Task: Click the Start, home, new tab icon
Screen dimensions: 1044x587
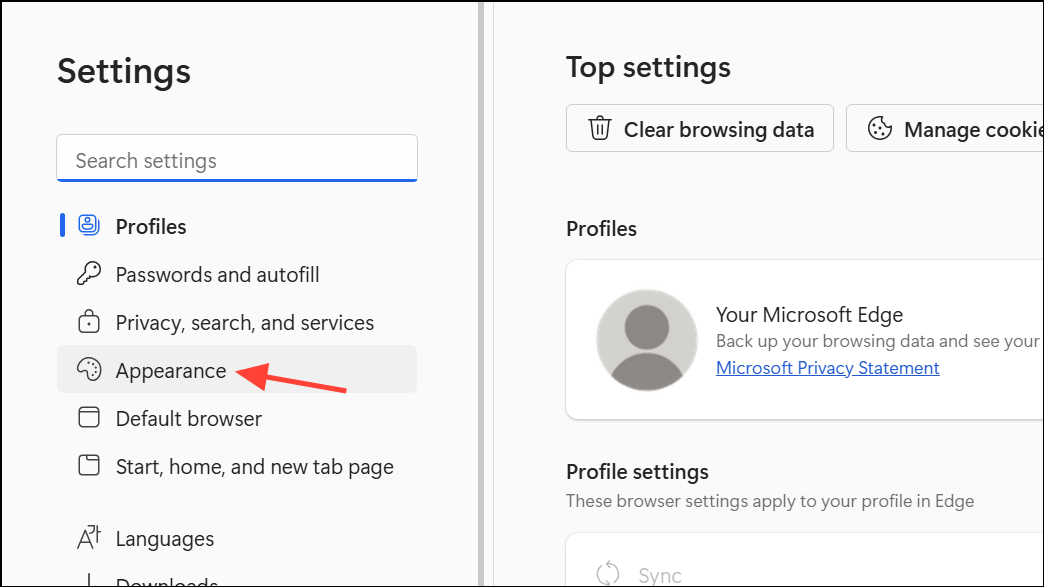Action: [x=89, y=466]
